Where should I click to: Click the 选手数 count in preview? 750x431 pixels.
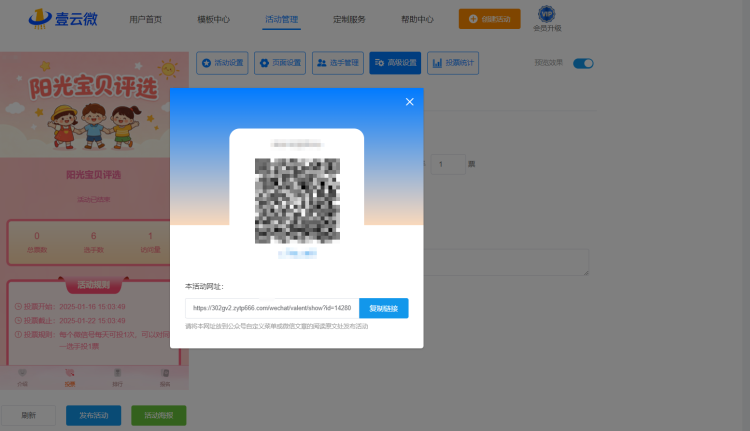[93, 242]
